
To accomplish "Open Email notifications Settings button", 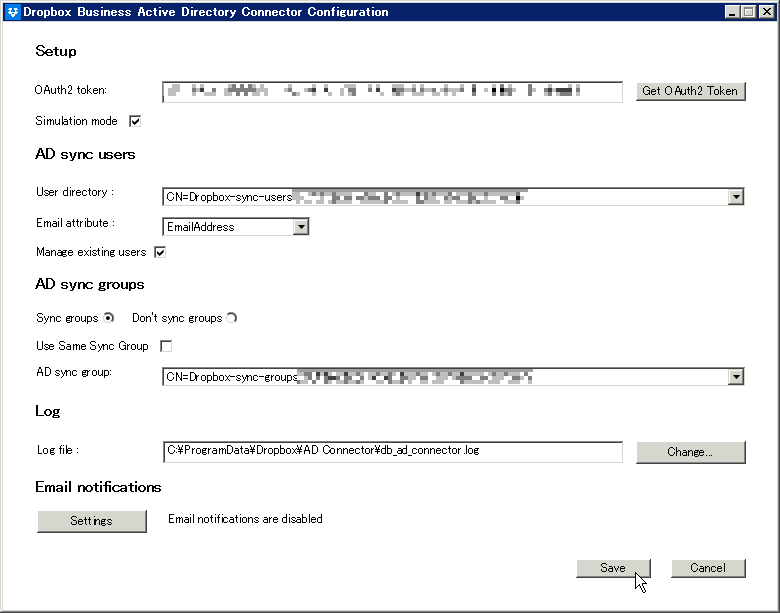I will pos(92,521).
